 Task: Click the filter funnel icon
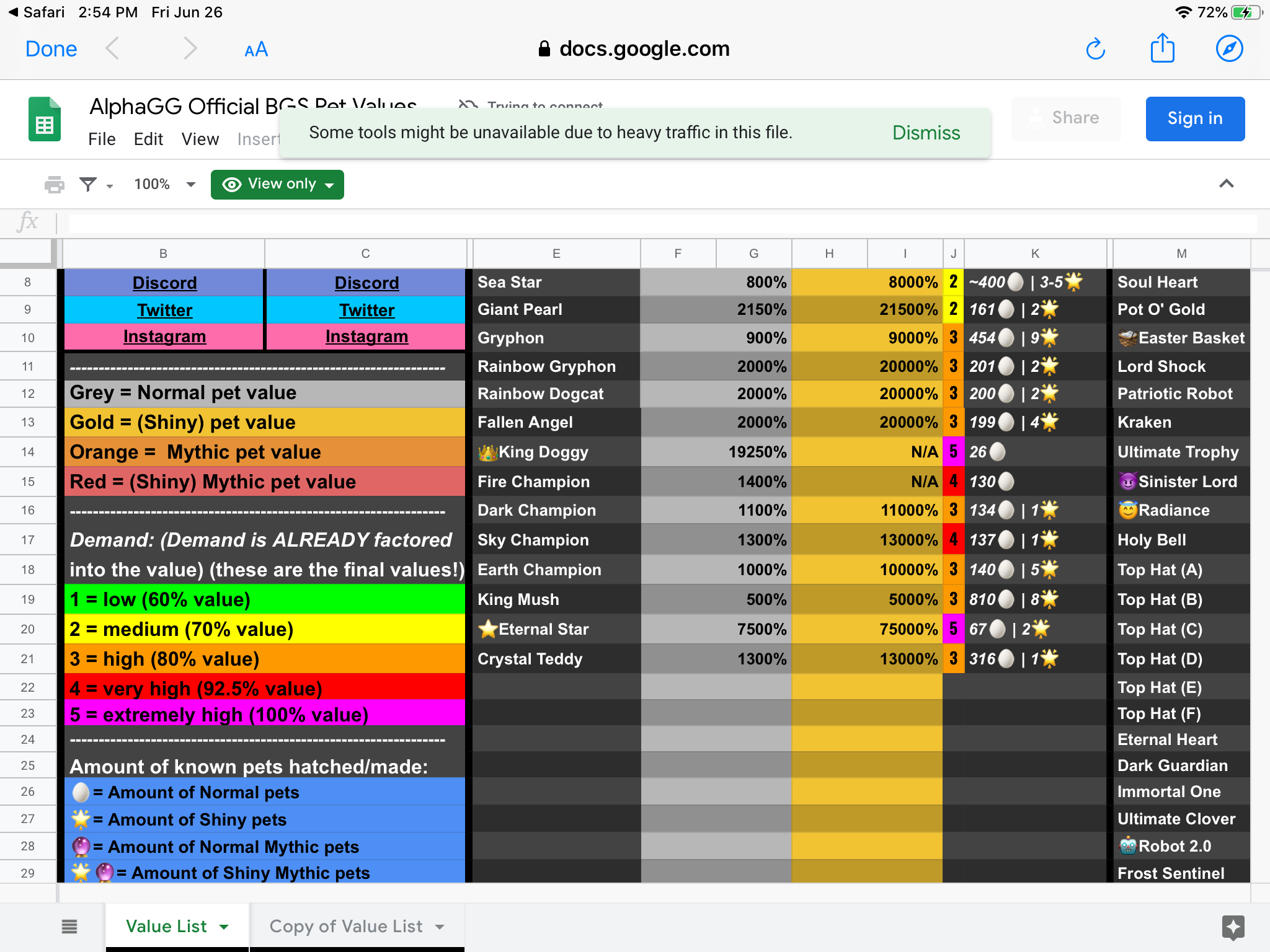coord(88,184)
